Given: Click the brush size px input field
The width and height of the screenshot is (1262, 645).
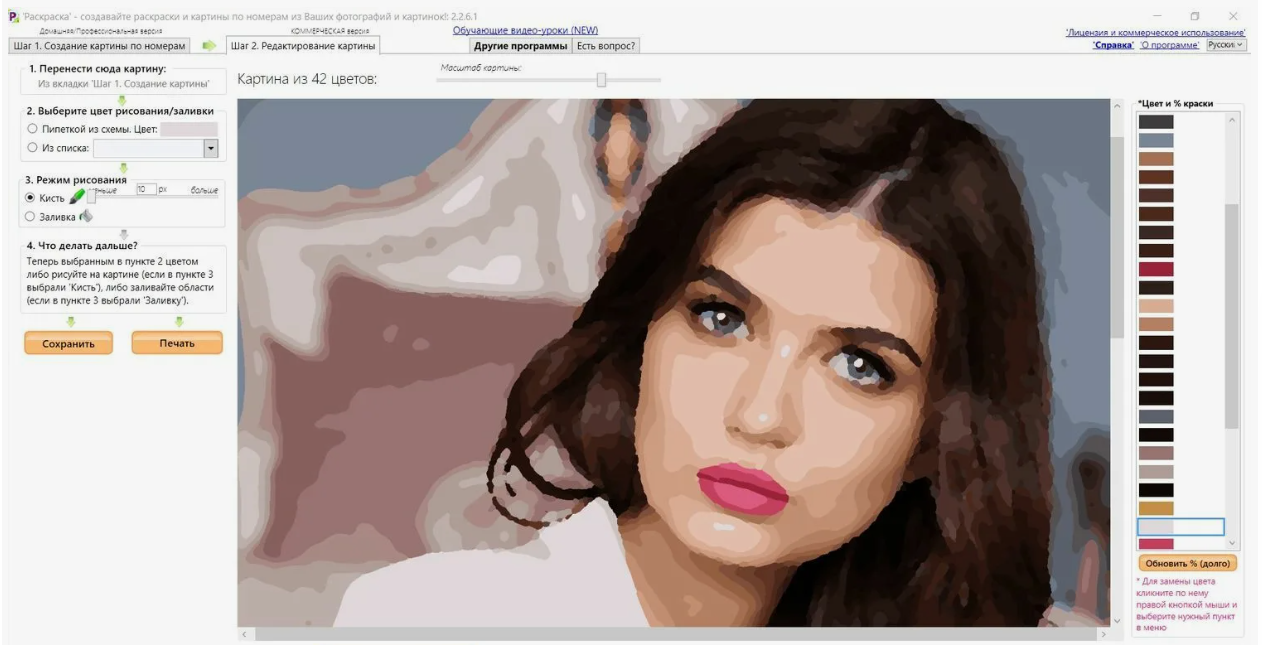Looking at the screenshot, I should click(145, 189).
